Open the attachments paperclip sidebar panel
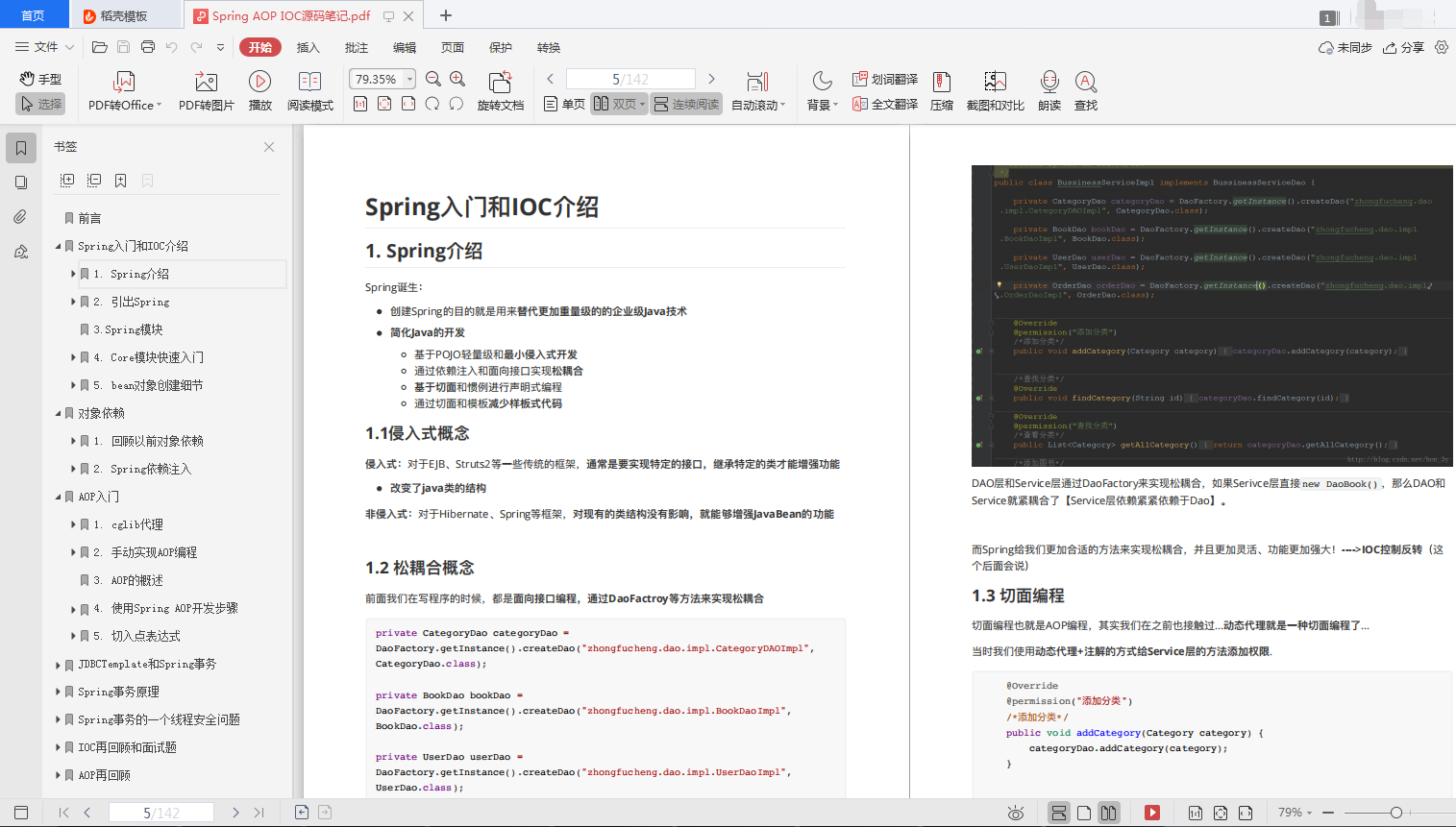The height and width of the screenshot is (827, 1456). [x=20, y=217]
